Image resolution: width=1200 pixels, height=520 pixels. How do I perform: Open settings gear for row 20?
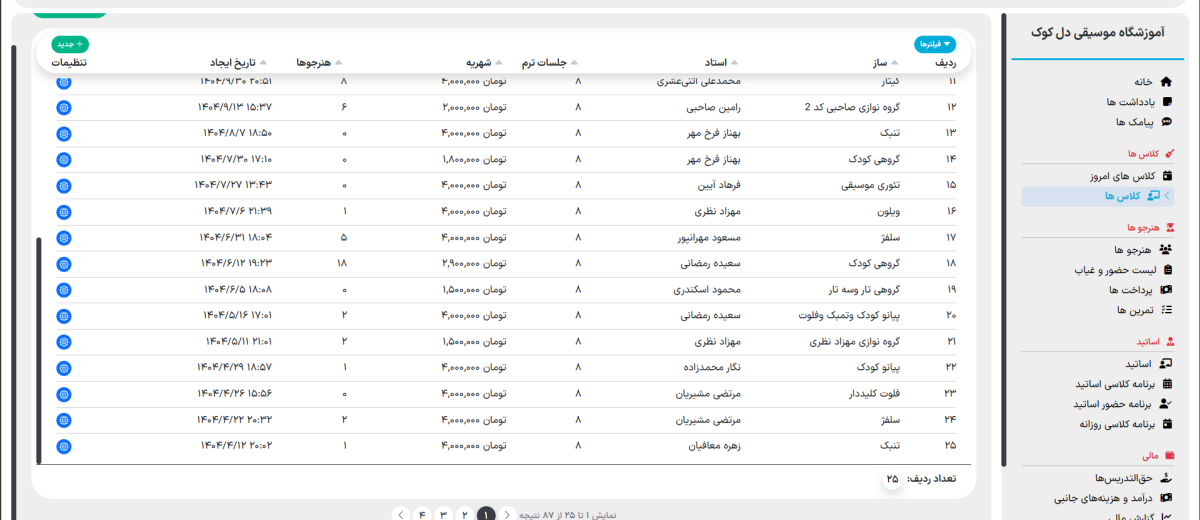click(x=64, y=315)
